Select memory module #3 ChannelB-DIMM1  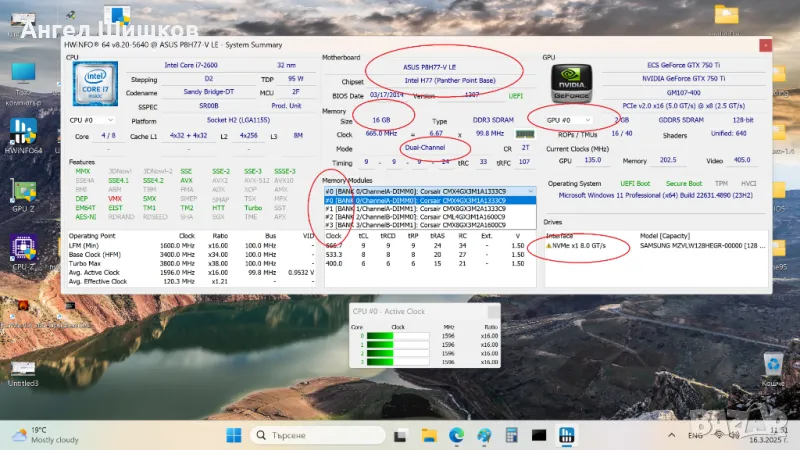pyautogui.click(x=430, y=226)
